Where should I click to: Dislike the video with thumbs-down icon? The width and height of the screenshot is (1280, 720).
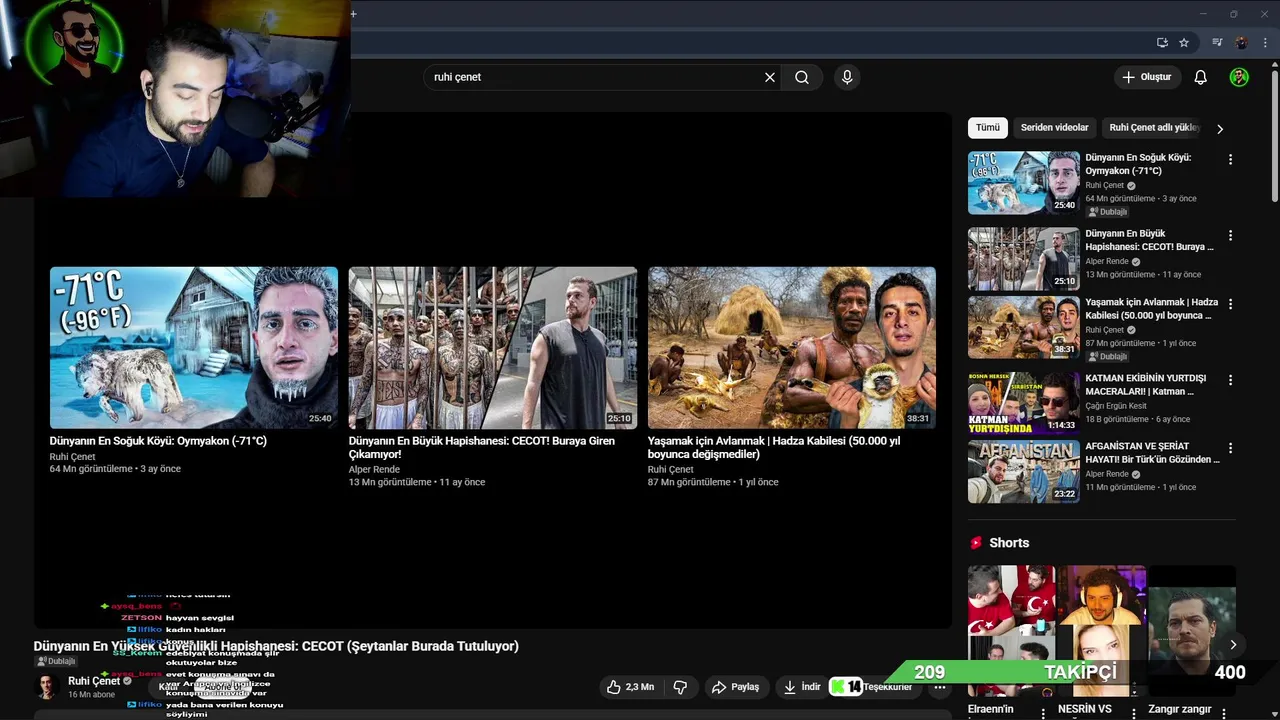[680, 687]
